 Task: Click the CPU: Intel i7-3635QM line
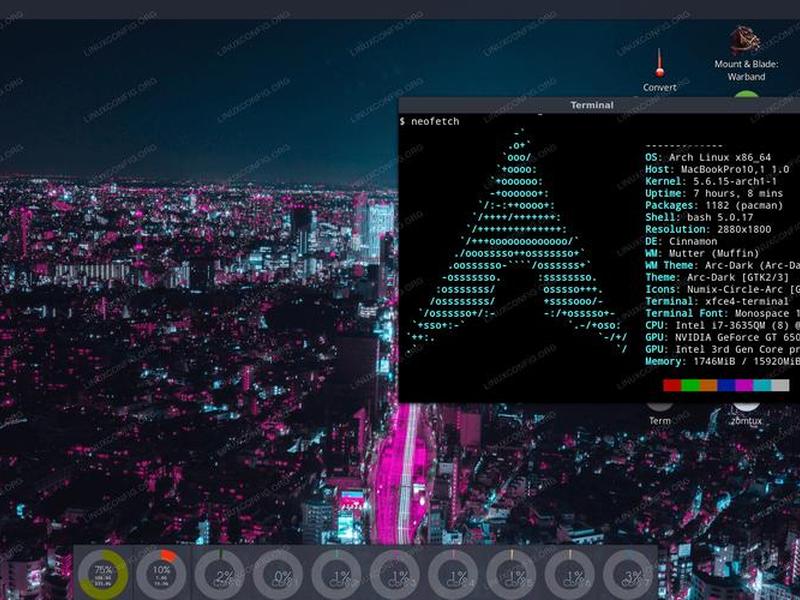pyautogui.click(x=722, y=325)
